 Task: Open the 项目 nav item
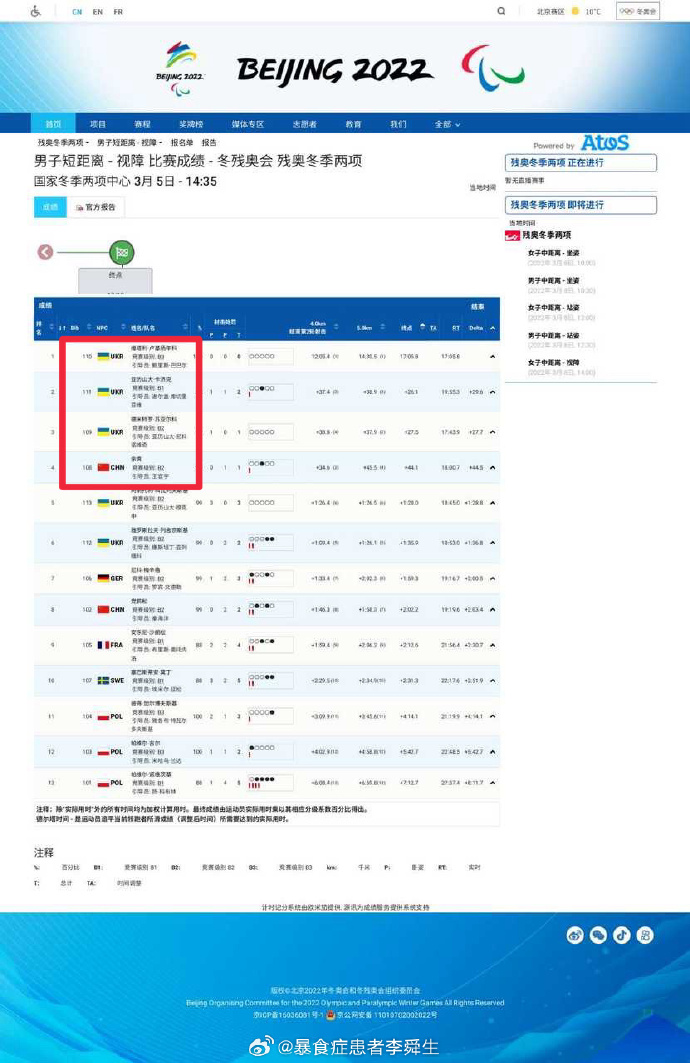98,124
